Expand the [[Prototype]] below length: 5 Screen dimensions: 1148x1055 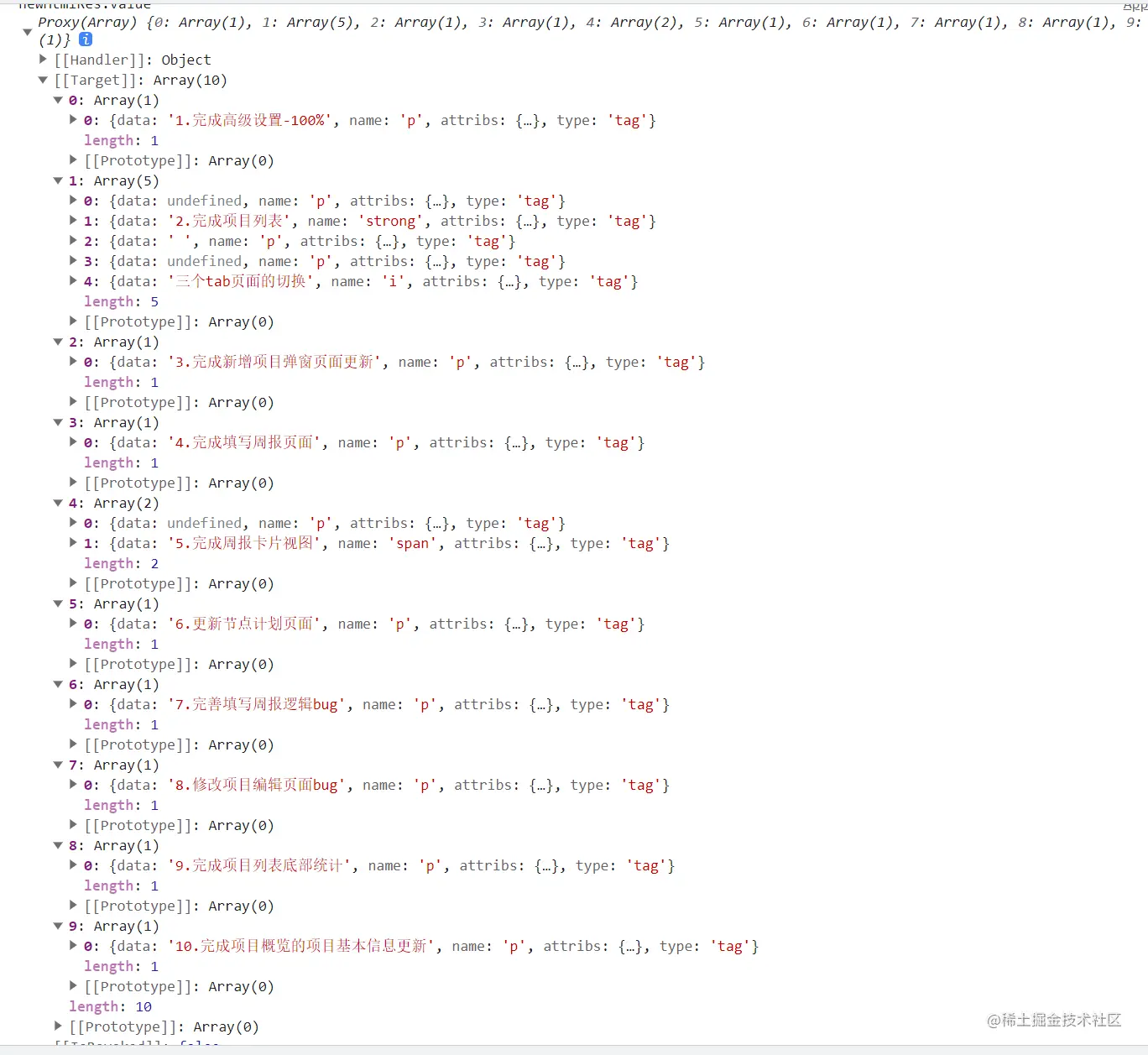73,321
